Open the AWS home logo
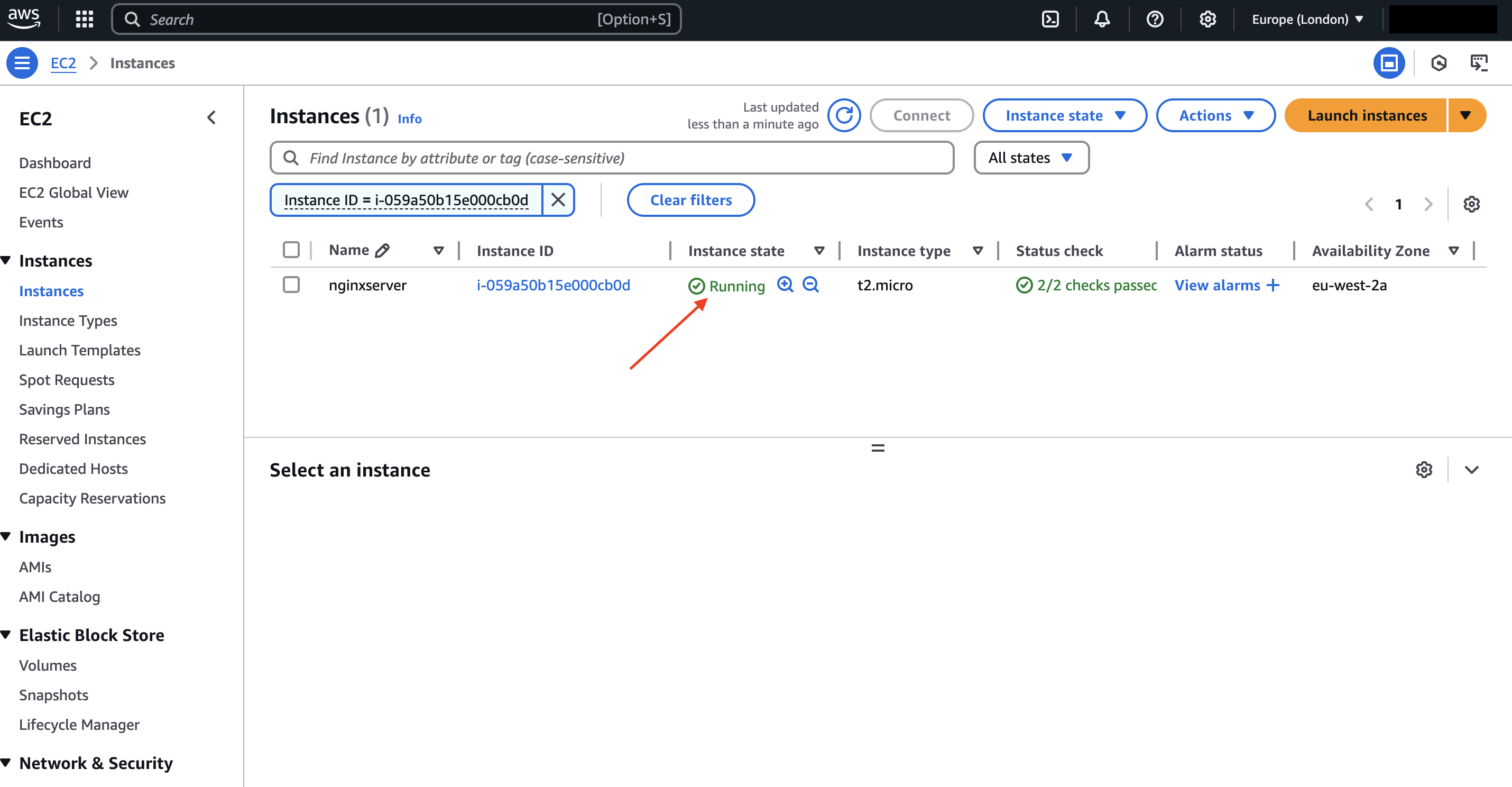 24,19
